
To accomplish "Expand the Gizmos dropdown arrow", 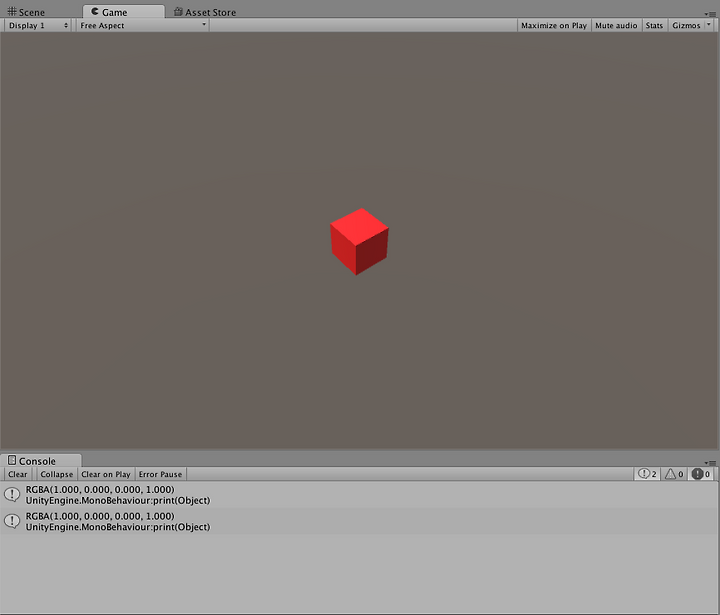I will tap(709, 25).
